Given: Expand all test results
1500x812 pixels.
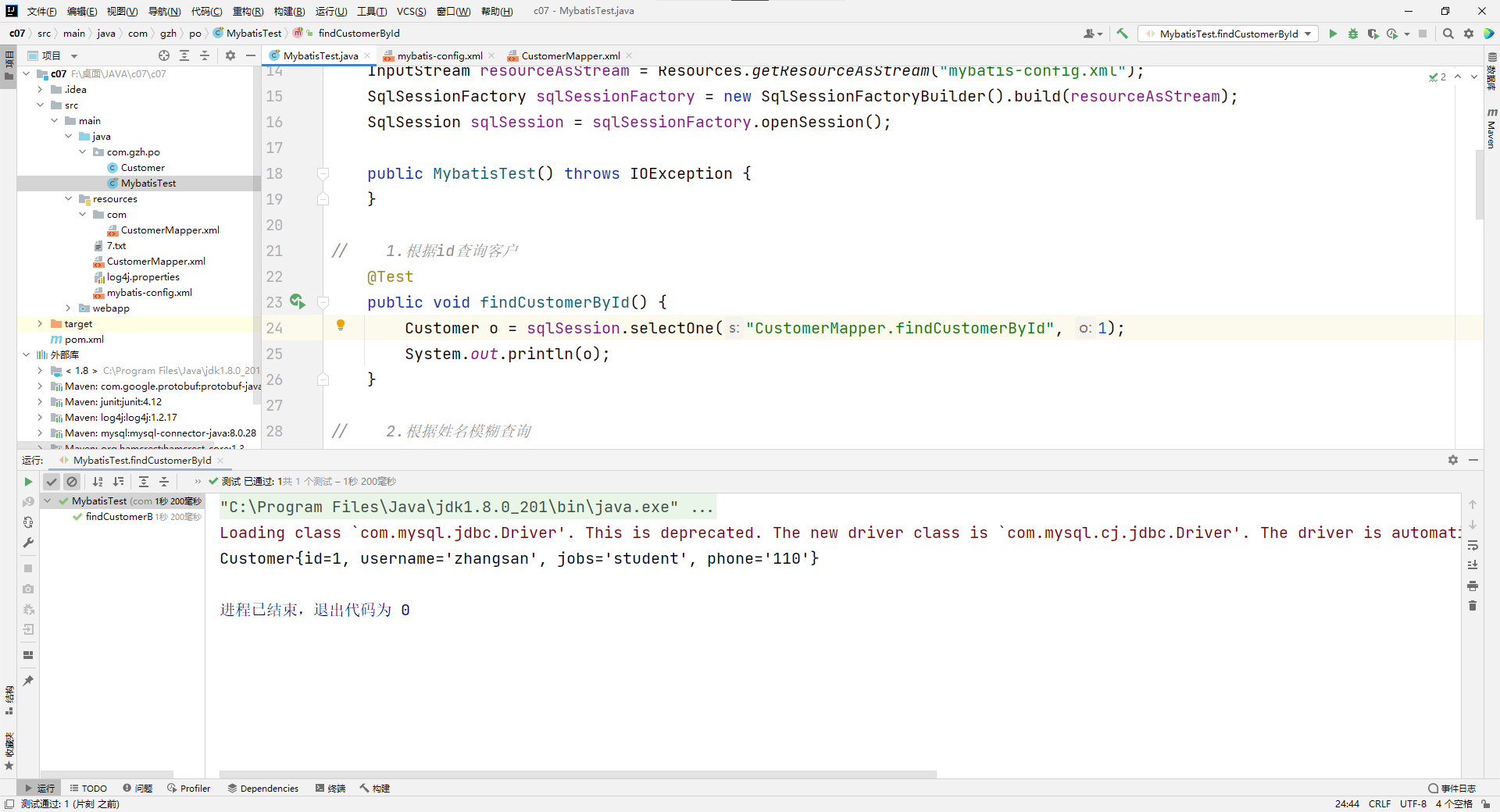Looking at the screenshot, I should [144, 482].
